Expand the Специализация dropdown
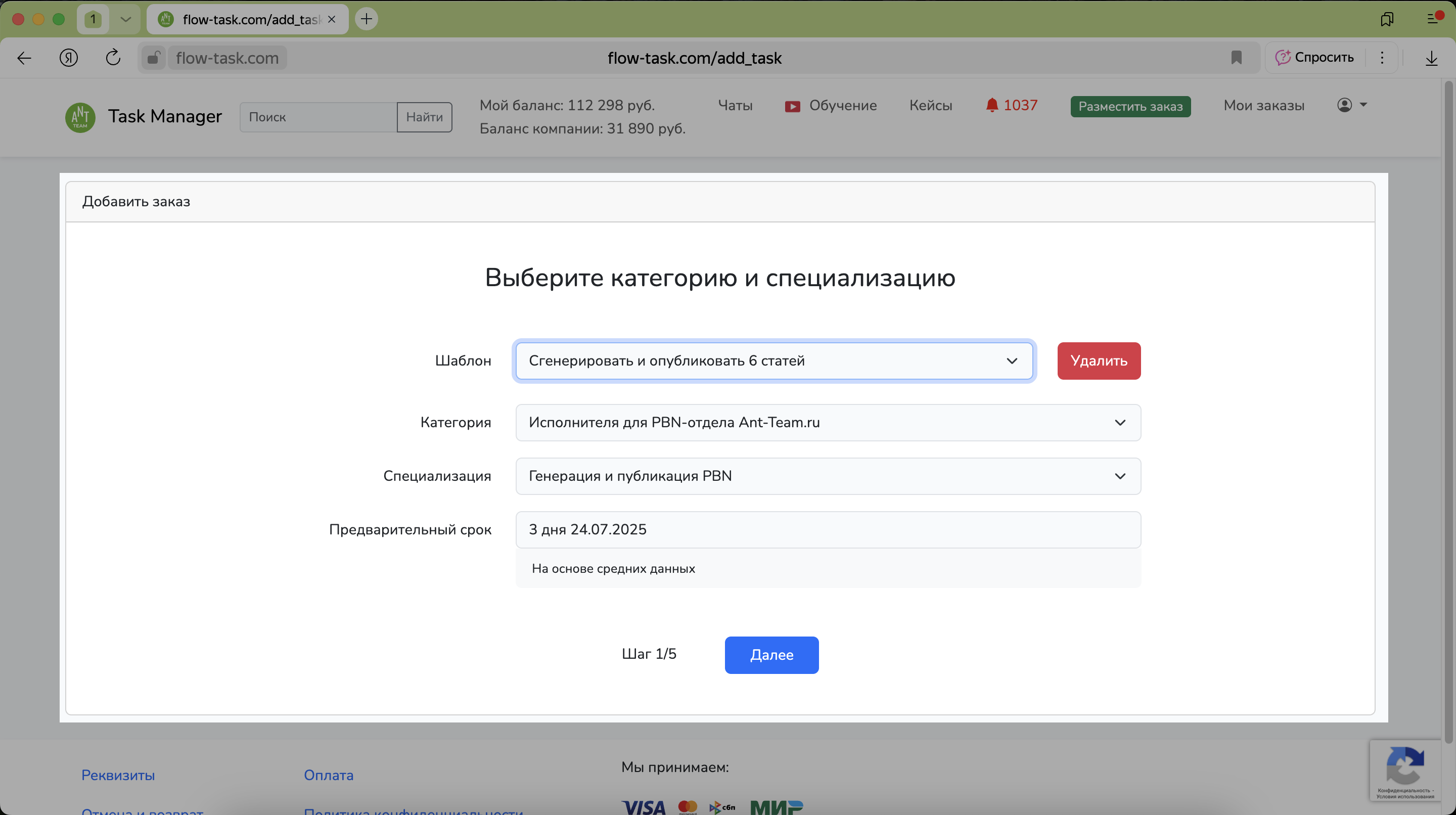This screenshot has height=815, width=1456. [828, 476]
